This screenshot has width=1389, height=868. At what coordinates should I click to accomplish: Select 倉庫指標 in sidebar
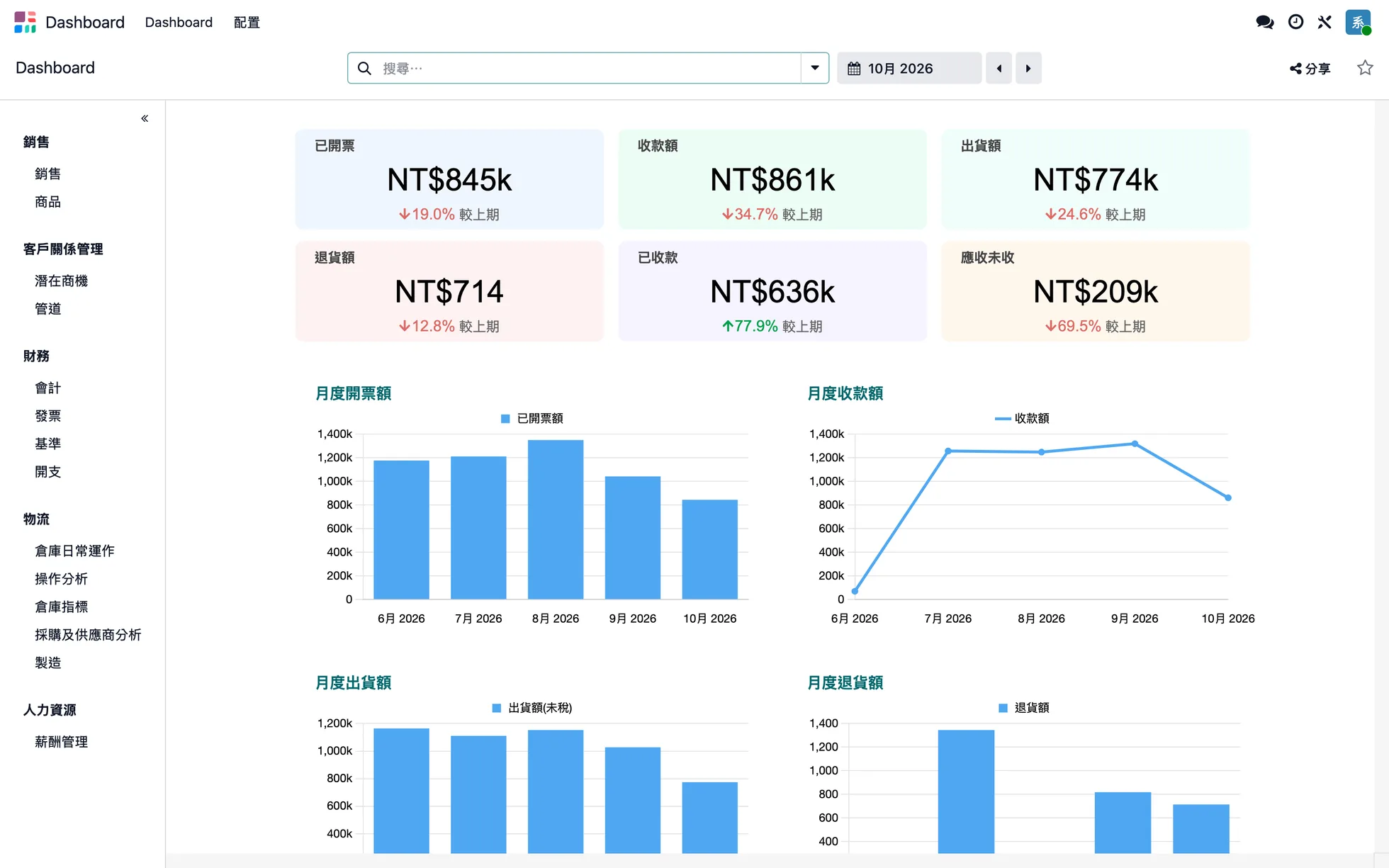[61, 607]
